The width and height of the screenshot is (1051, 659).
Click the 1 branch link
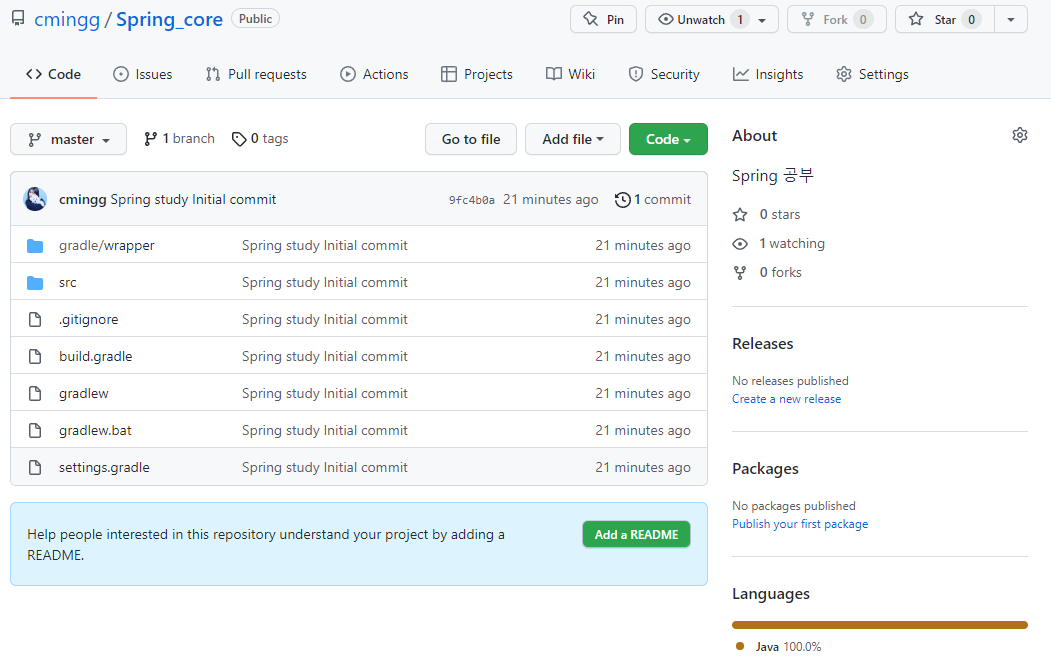180,139
